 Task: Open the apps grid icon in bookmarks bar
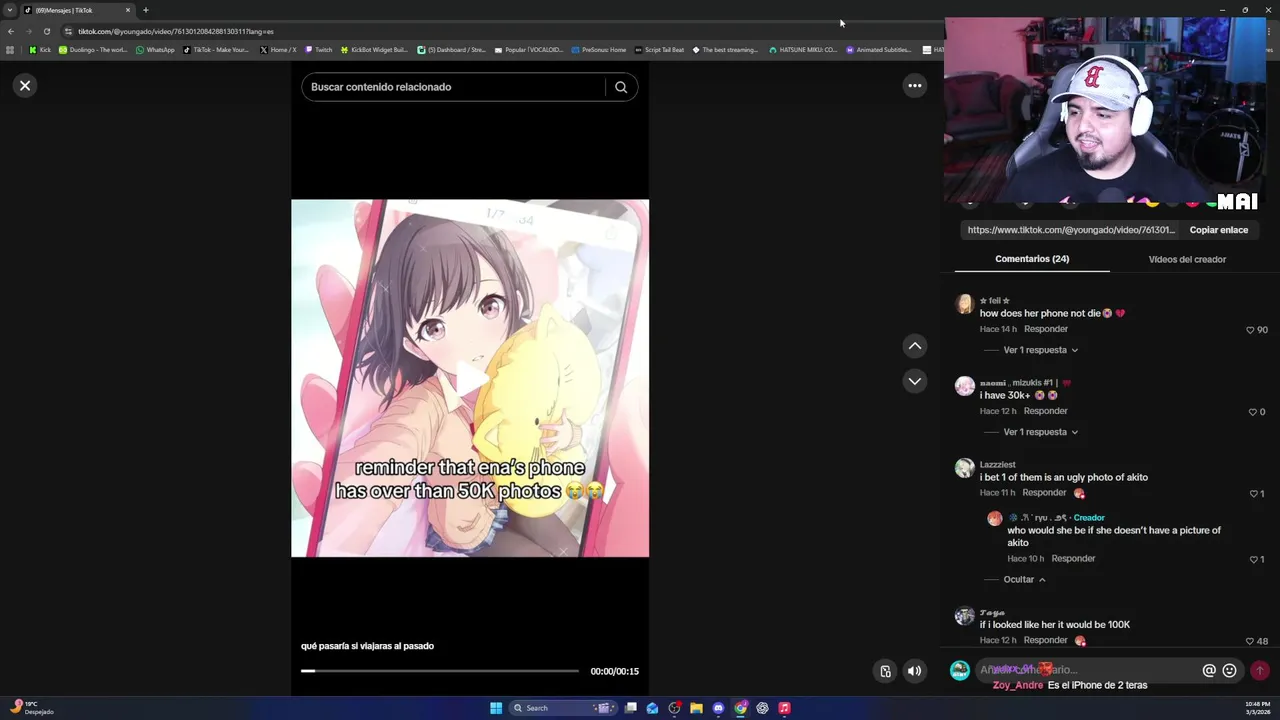tap(10, 50)
